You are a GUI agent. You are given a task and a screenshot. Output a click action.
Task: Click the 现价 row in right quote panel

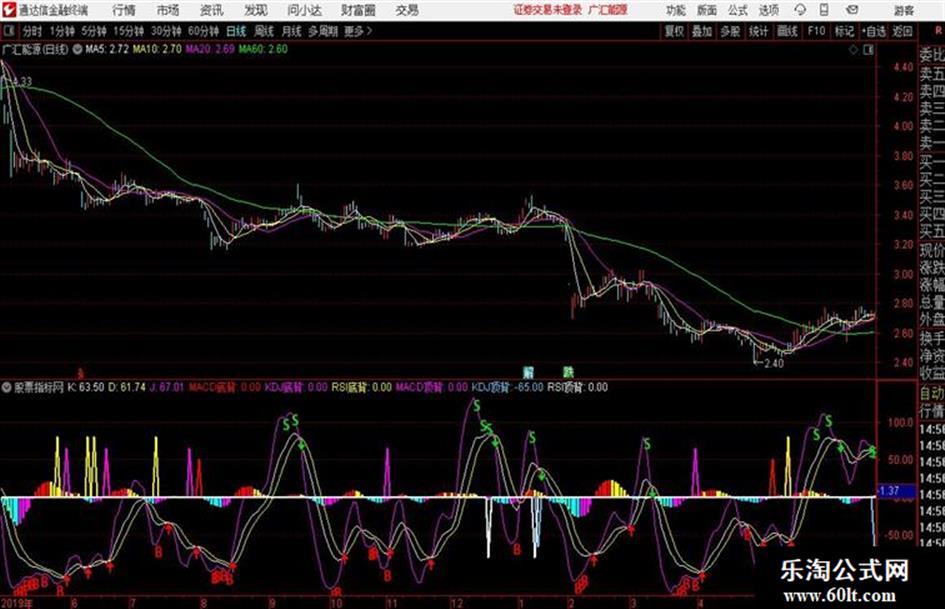point(932,251)
